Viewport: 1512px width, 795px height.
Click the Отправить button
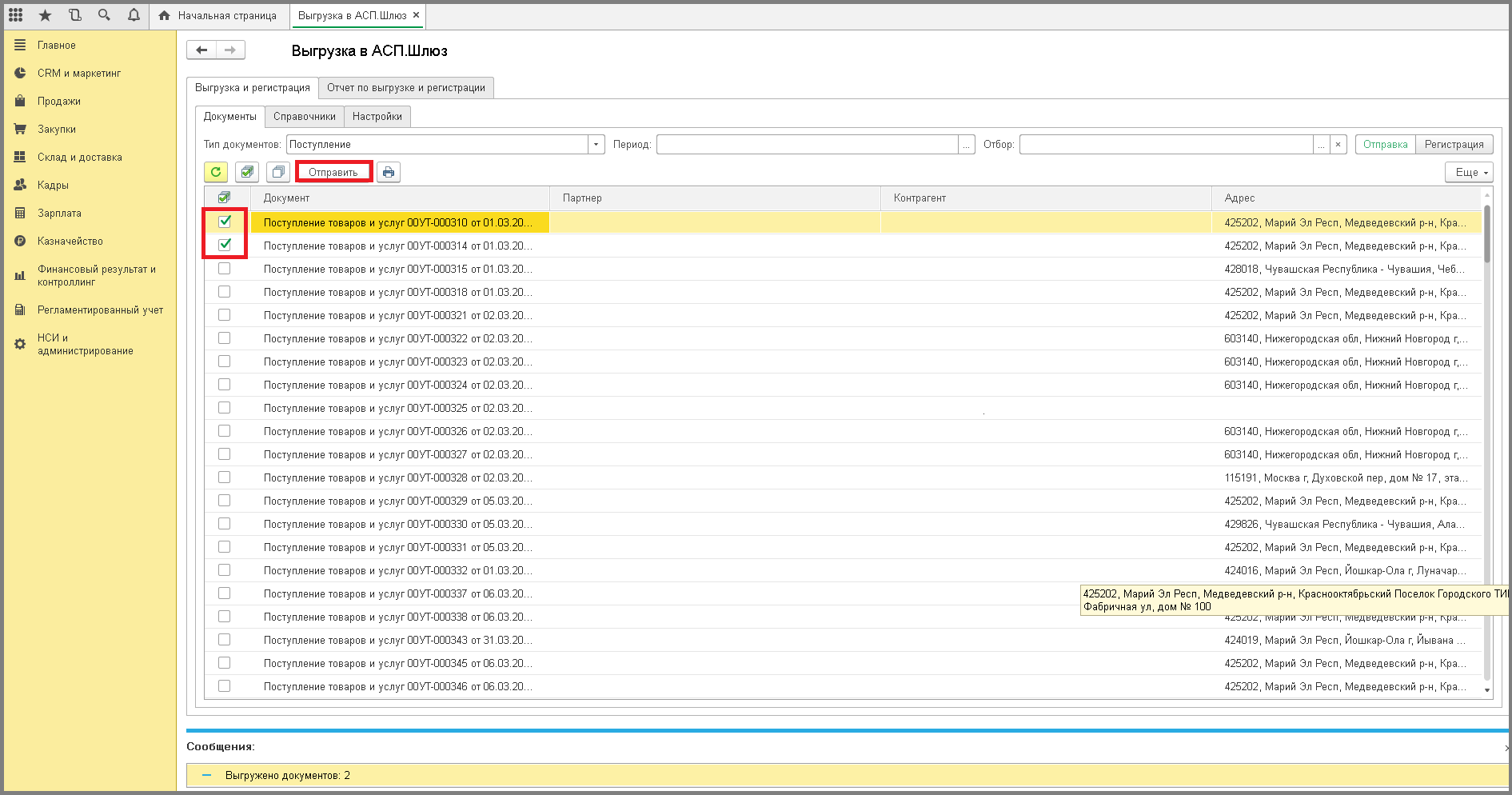333,172
